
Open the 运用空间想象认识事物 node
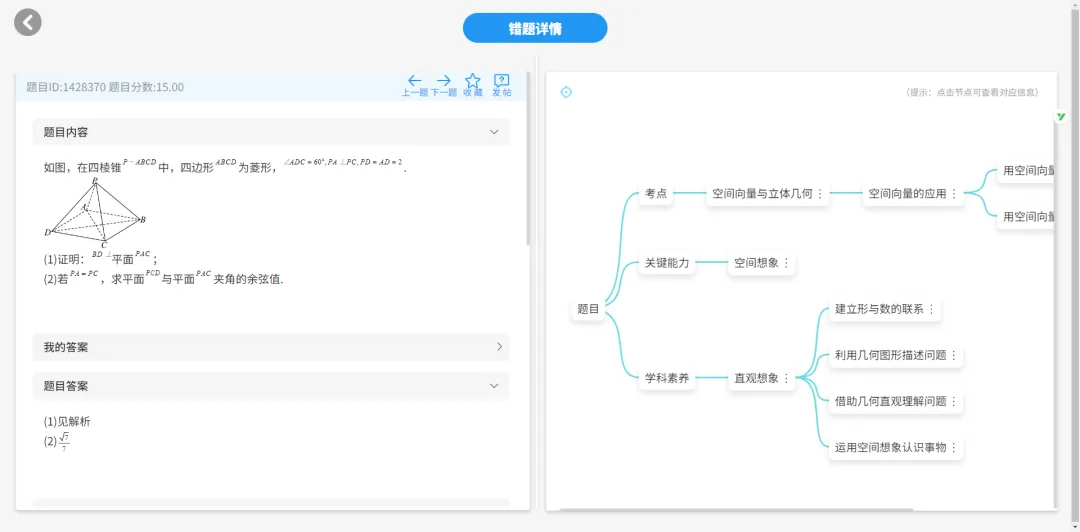pos(896,447)
